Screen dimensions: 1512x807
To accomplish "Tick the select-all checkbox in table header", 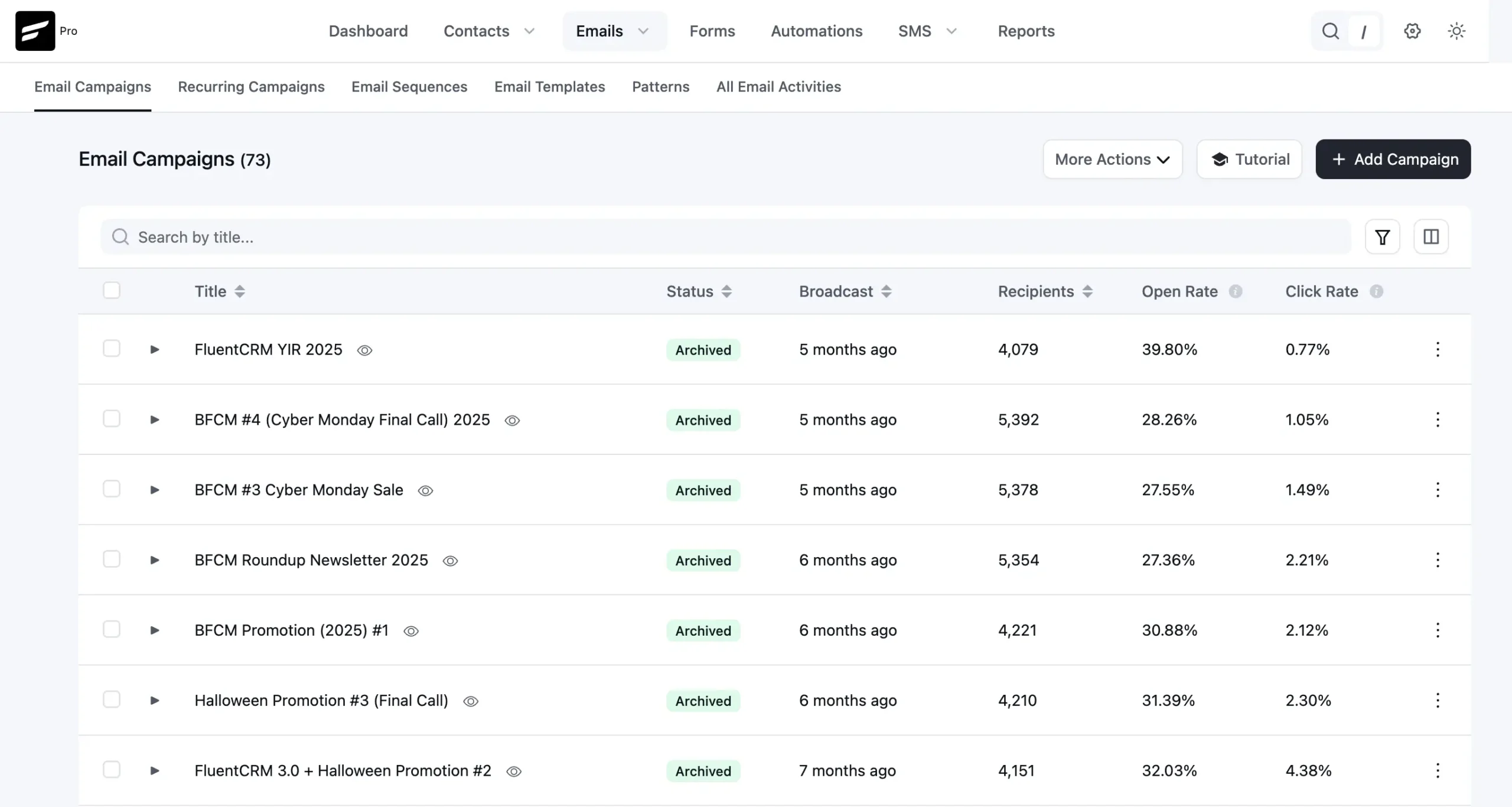I will (112, 291).
